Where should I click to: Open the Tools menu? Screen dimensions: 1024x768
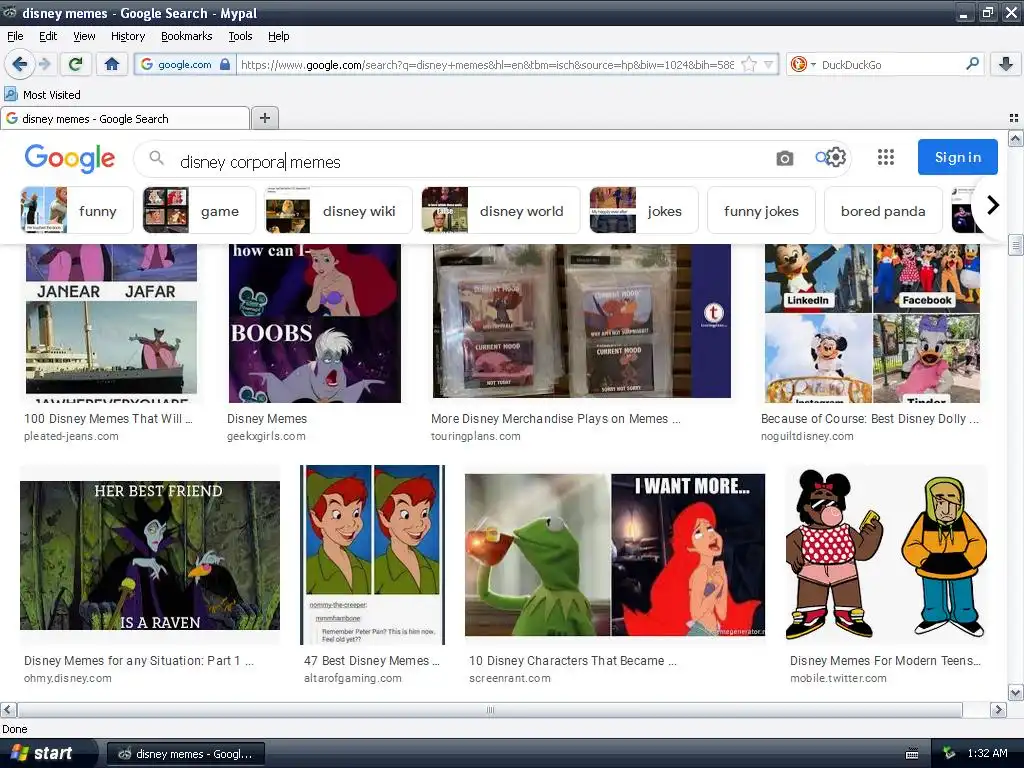coord(240,36)
